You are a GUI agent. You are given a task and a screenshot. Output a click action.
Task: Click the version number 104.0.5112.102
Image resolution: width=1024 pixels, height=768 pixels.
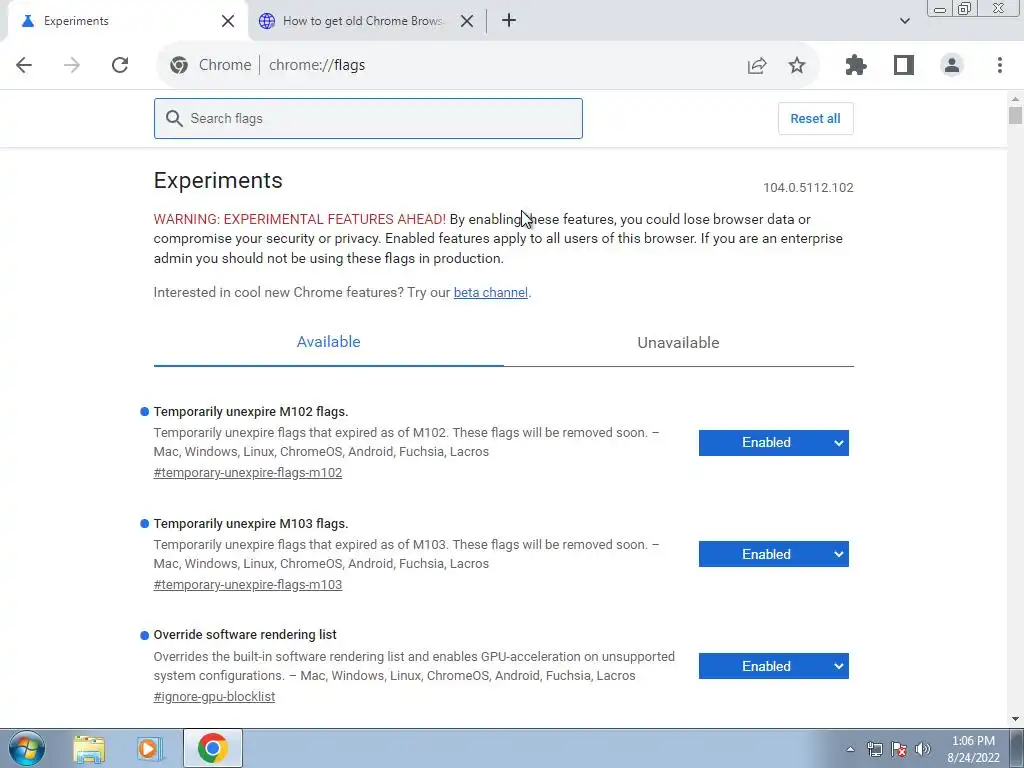coord(808,187)
